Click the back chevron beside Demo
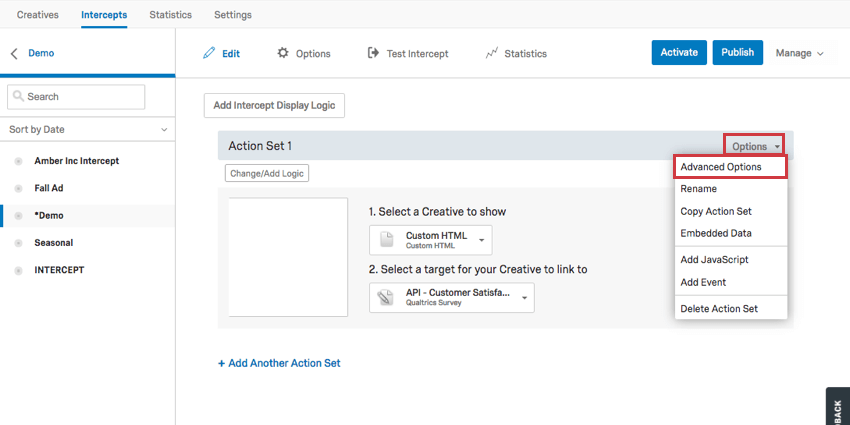Viewport: 850px width, 425px height. (14, 54)
